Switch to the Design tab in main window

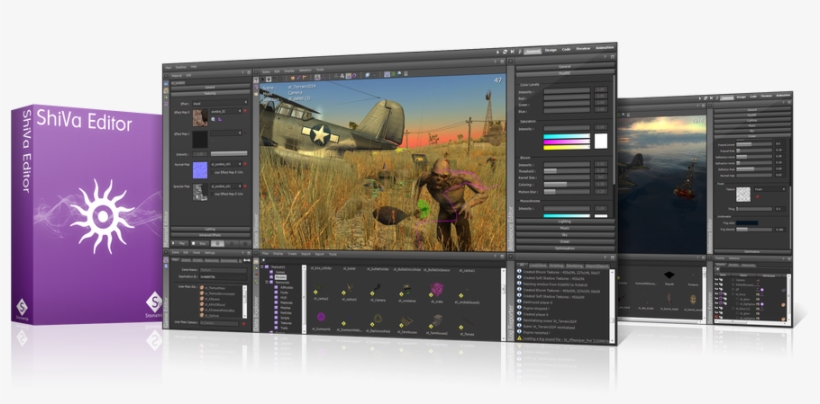[551, 50]
